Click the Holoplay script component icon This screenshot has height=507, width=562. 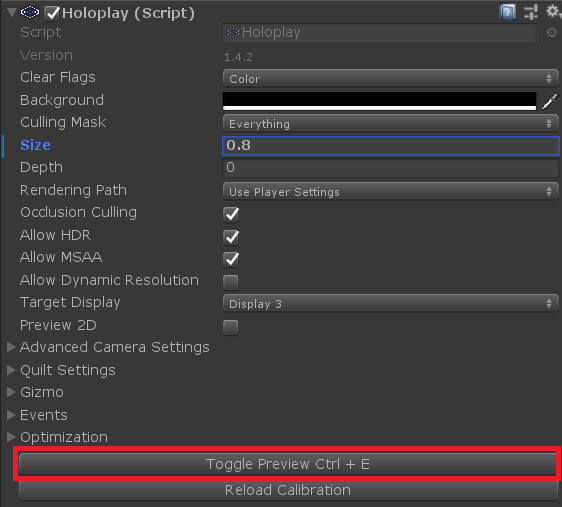(30, 13)
